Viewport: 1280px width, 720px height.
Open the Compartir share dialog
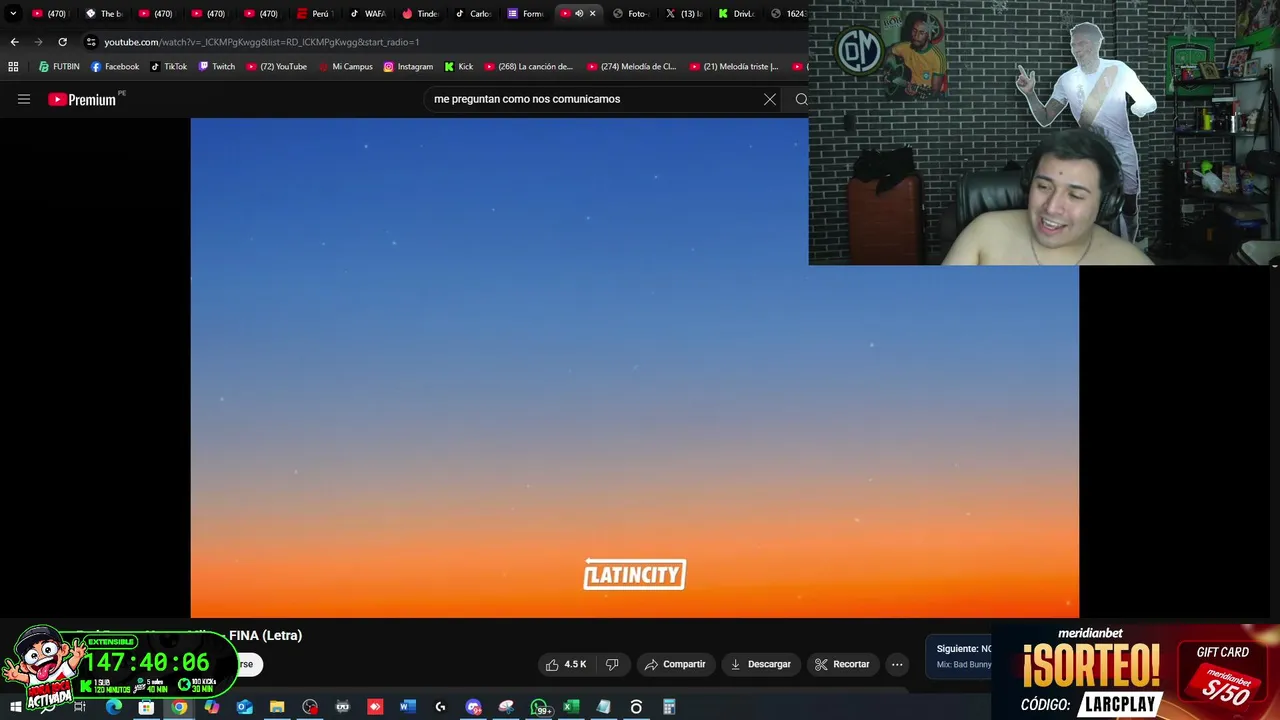[x=675, y=664]
